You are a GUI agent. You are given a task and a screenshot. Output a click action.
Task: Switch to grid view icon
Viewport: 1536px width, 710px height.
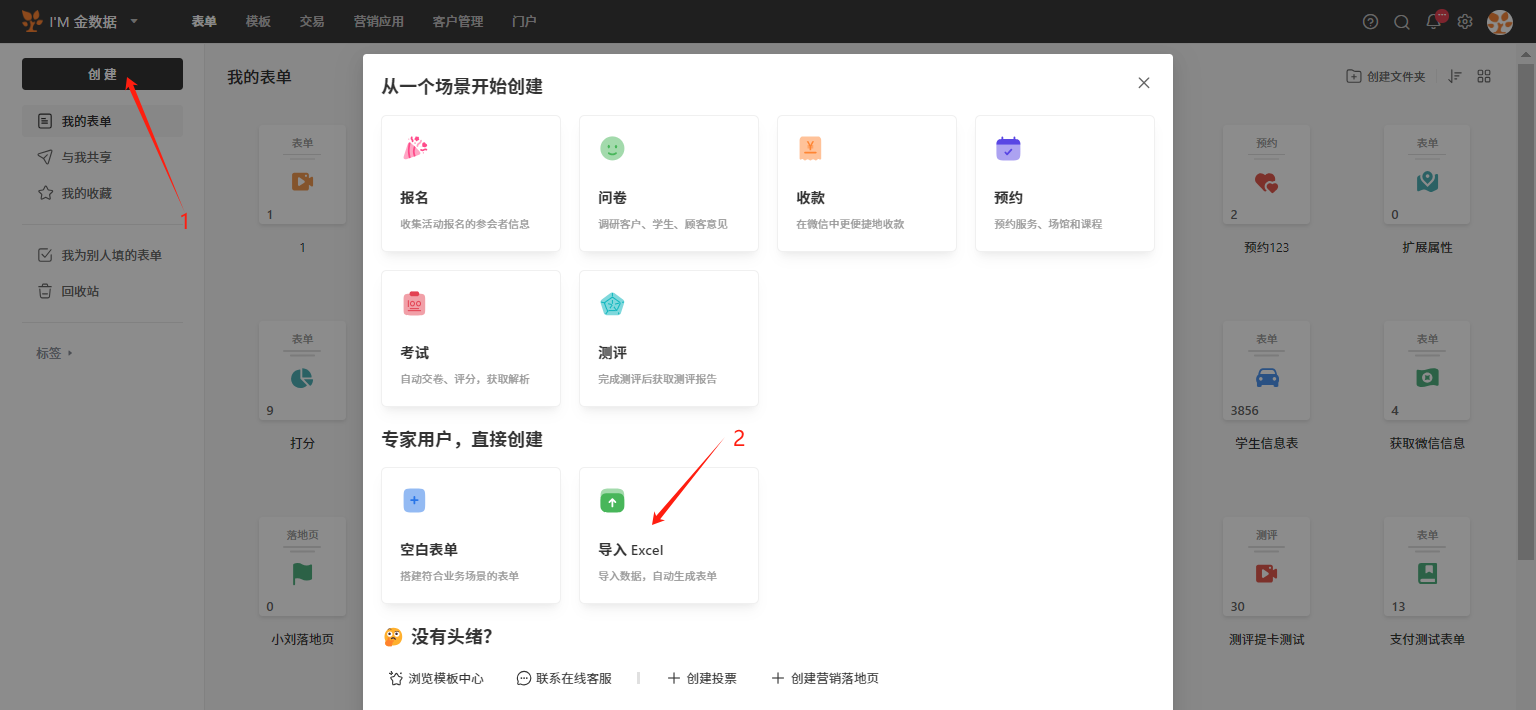coord(1484,77)
